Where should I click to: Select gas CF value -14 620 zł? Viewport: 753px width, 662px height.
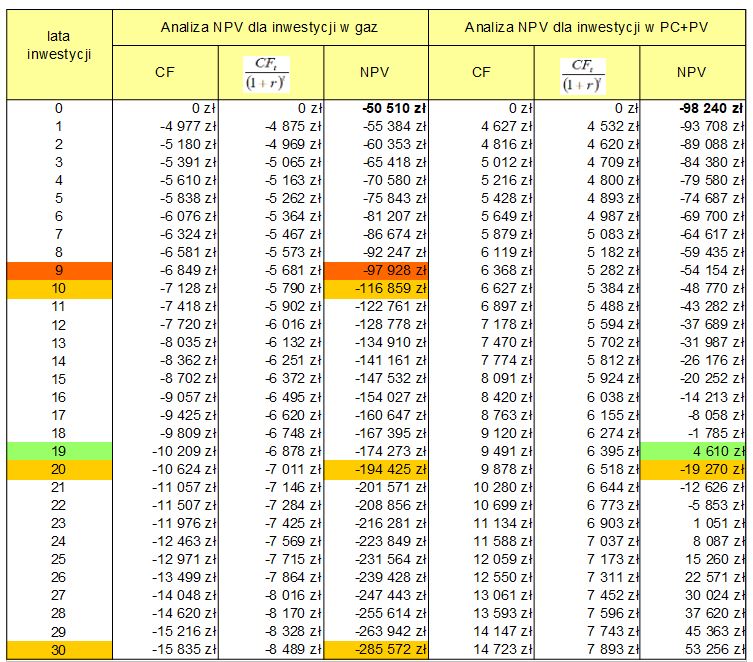(x=184, y=614)
